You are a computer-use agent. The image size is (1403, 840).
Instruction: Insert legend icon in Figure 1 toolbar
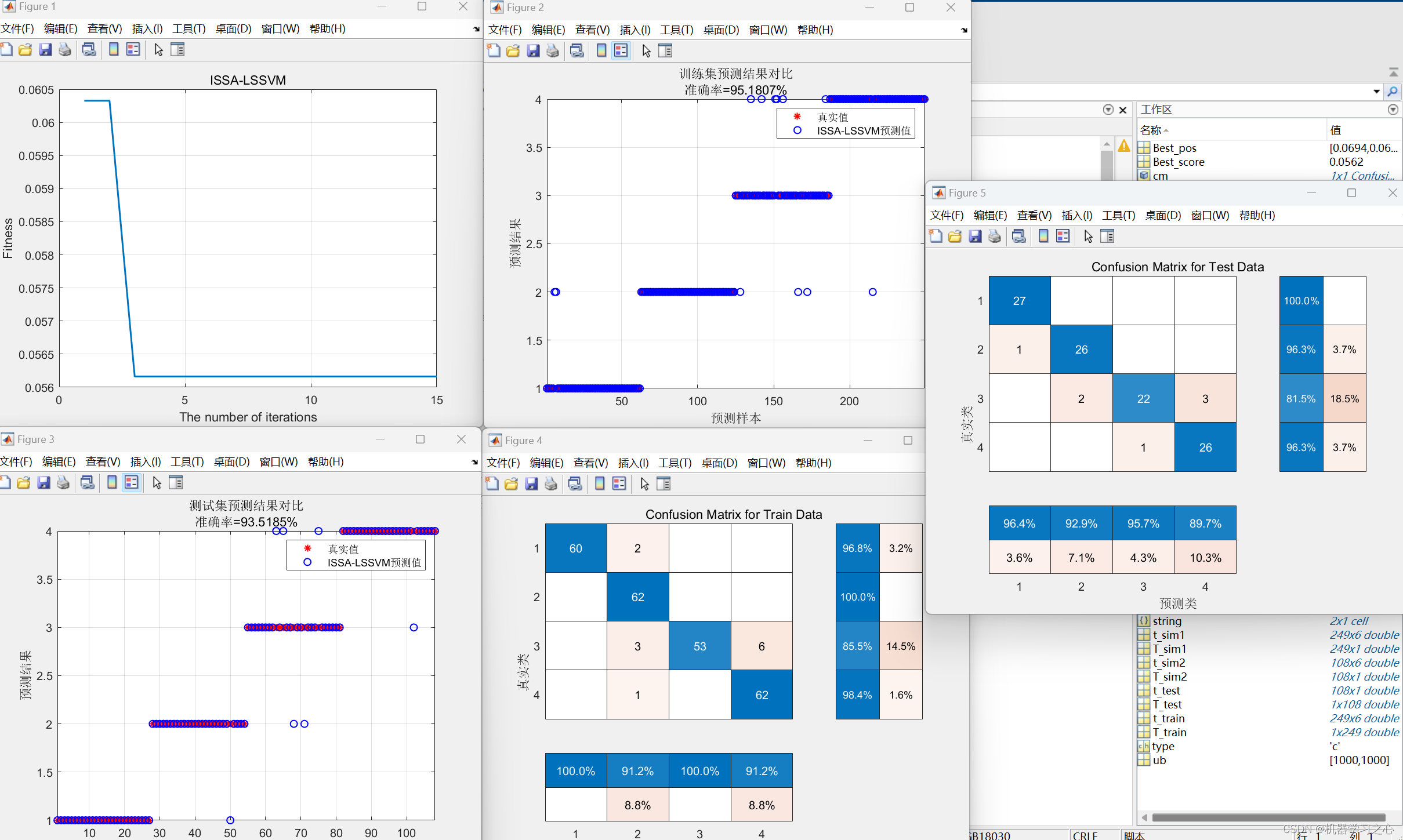pyautogui.click(x=133, y=50)
